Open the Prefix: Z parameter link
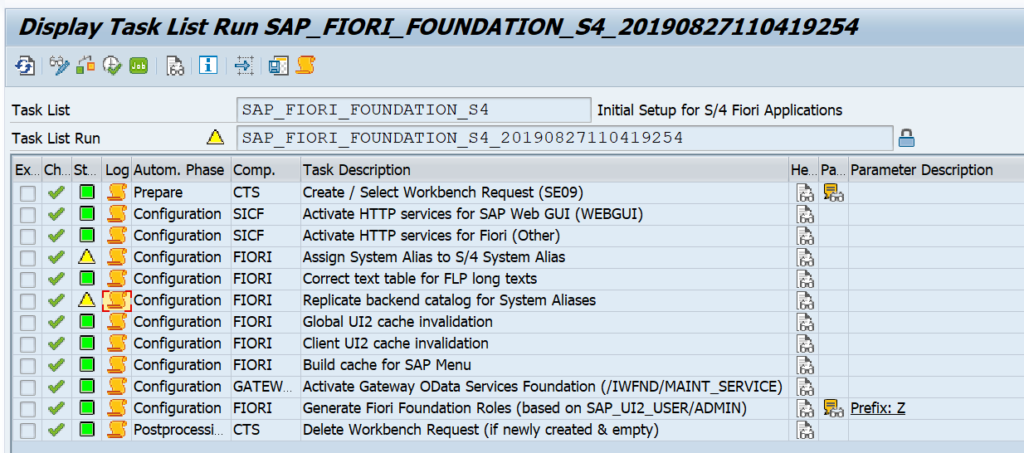The height and width of the screenshot is (453, 1024). pyautogui.click(x=878, y=409)
